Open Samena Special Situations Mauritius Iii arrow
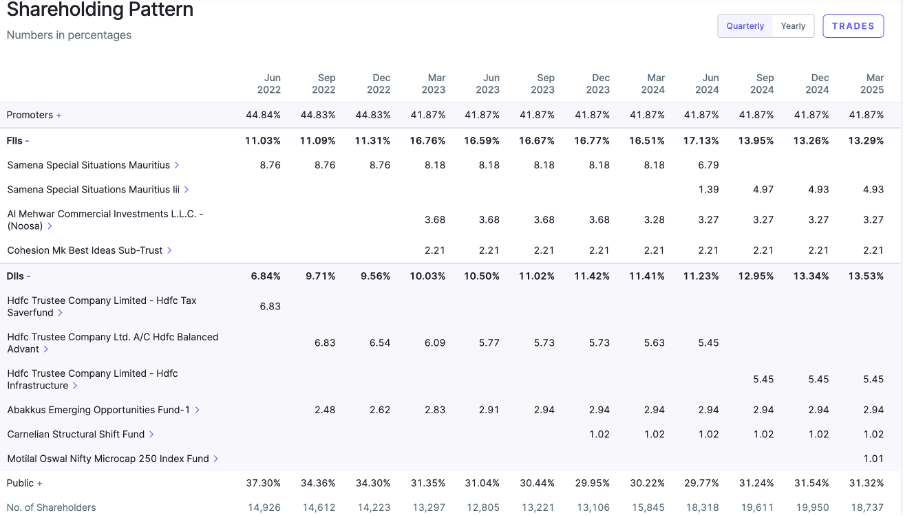 coord(186,189)
